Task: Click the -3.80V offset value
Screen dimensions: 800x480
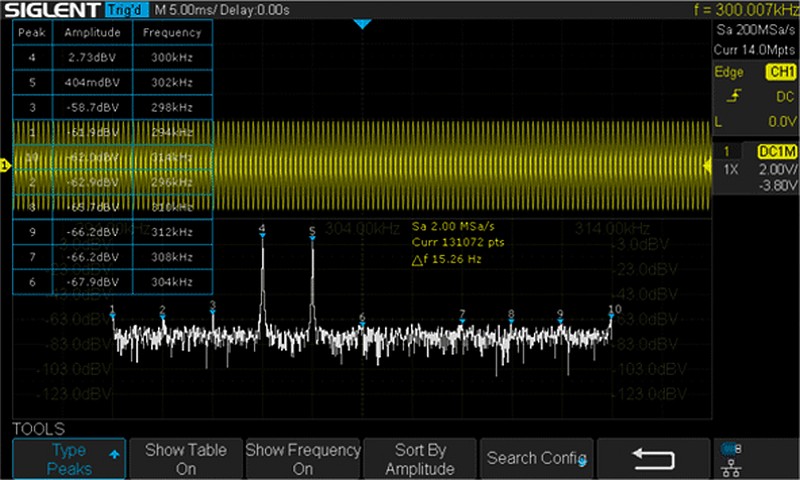Action: [777, 185]
